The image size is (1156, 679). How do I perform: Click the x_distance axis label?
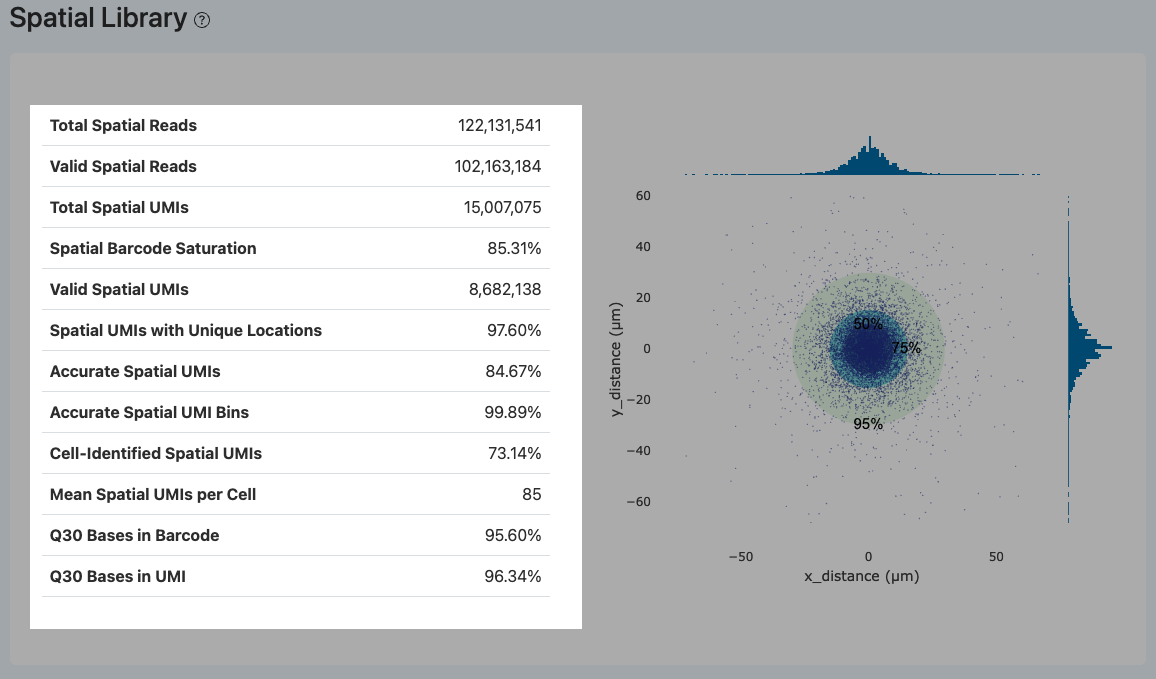[861, 576]
